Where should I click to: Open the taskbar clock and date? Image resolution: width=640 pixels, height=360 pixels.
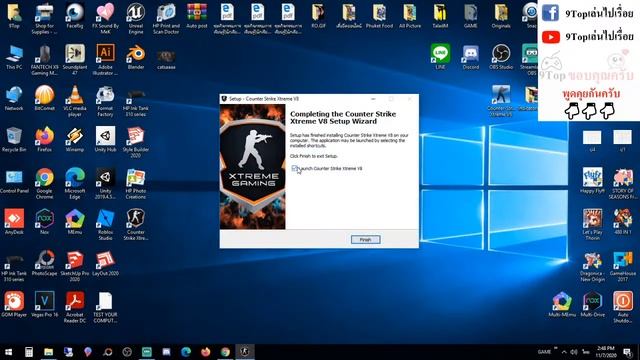(605, 352)
